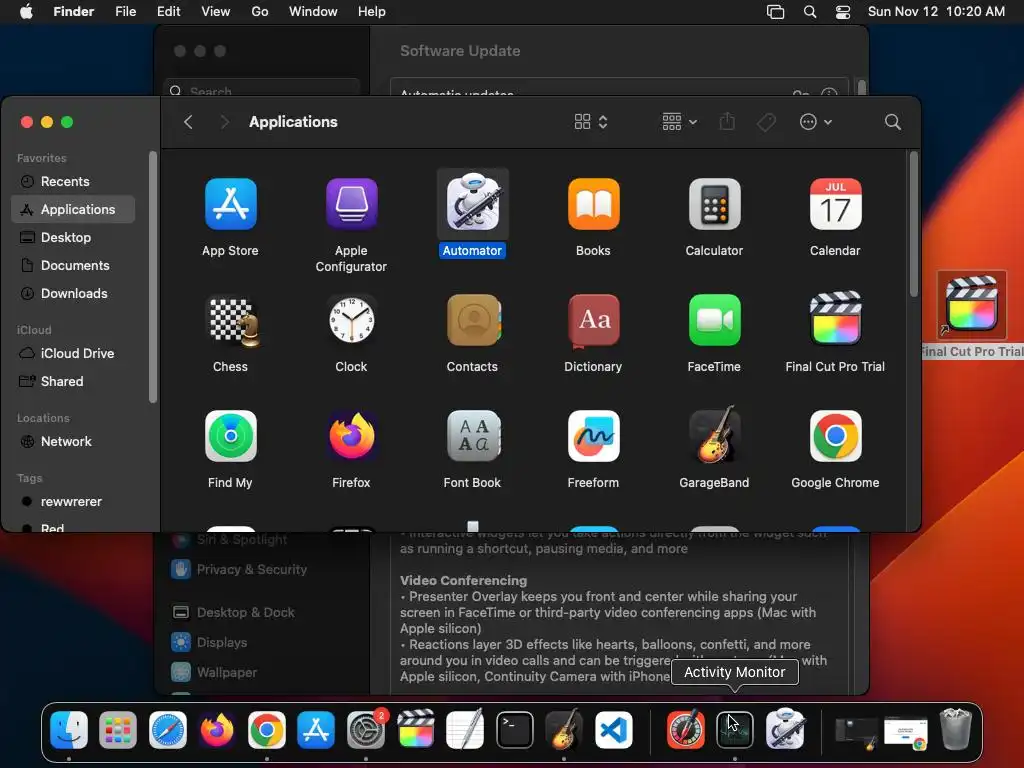Click the menu bar date and time

[936, 12]
